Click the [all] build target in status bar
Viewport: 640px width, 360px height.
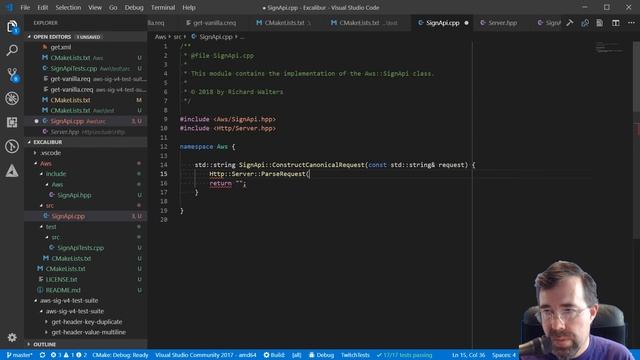(297, 355)
